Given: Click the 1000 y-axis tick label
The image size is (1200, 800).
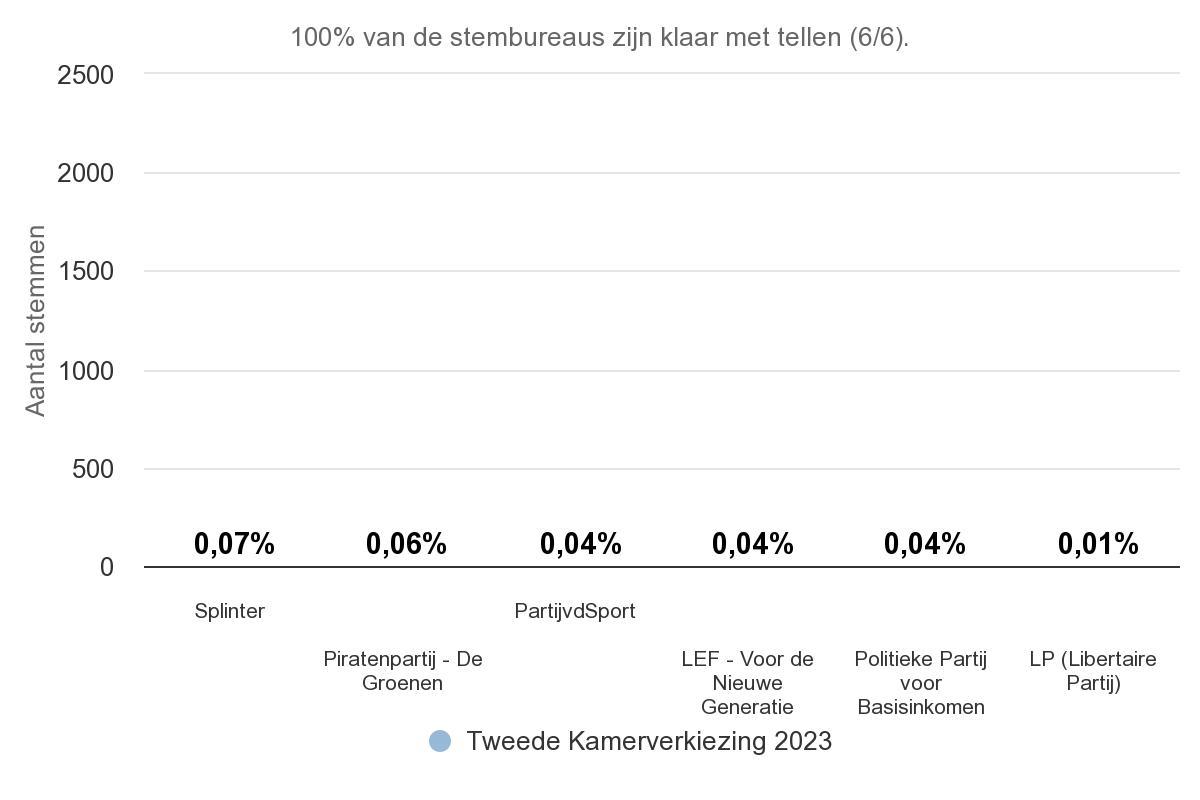Looking at the screenshot, I should (86, 371).
